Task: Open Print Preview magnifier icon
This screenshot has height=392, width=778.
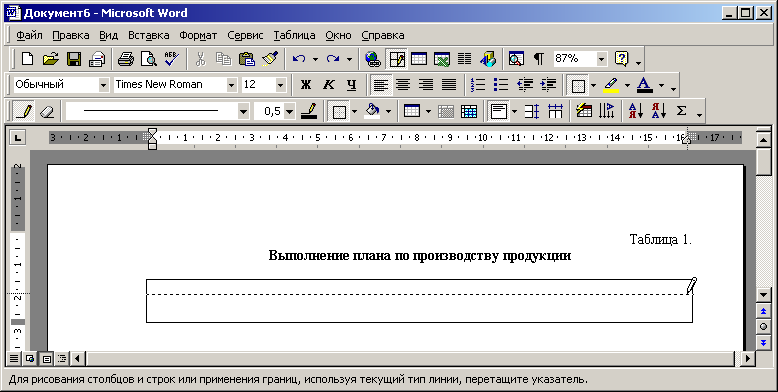Action: point(148,59)
